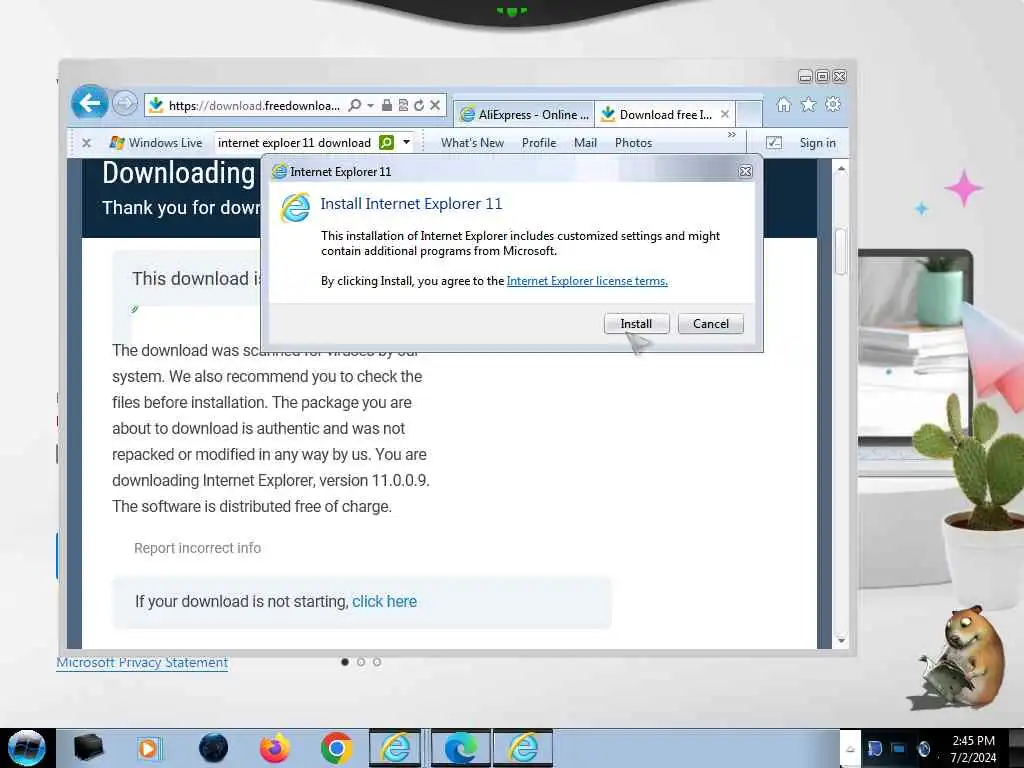Click the checkmark icon beside Sign in
Screen dimensions: 1024x768
click(773, 142)
